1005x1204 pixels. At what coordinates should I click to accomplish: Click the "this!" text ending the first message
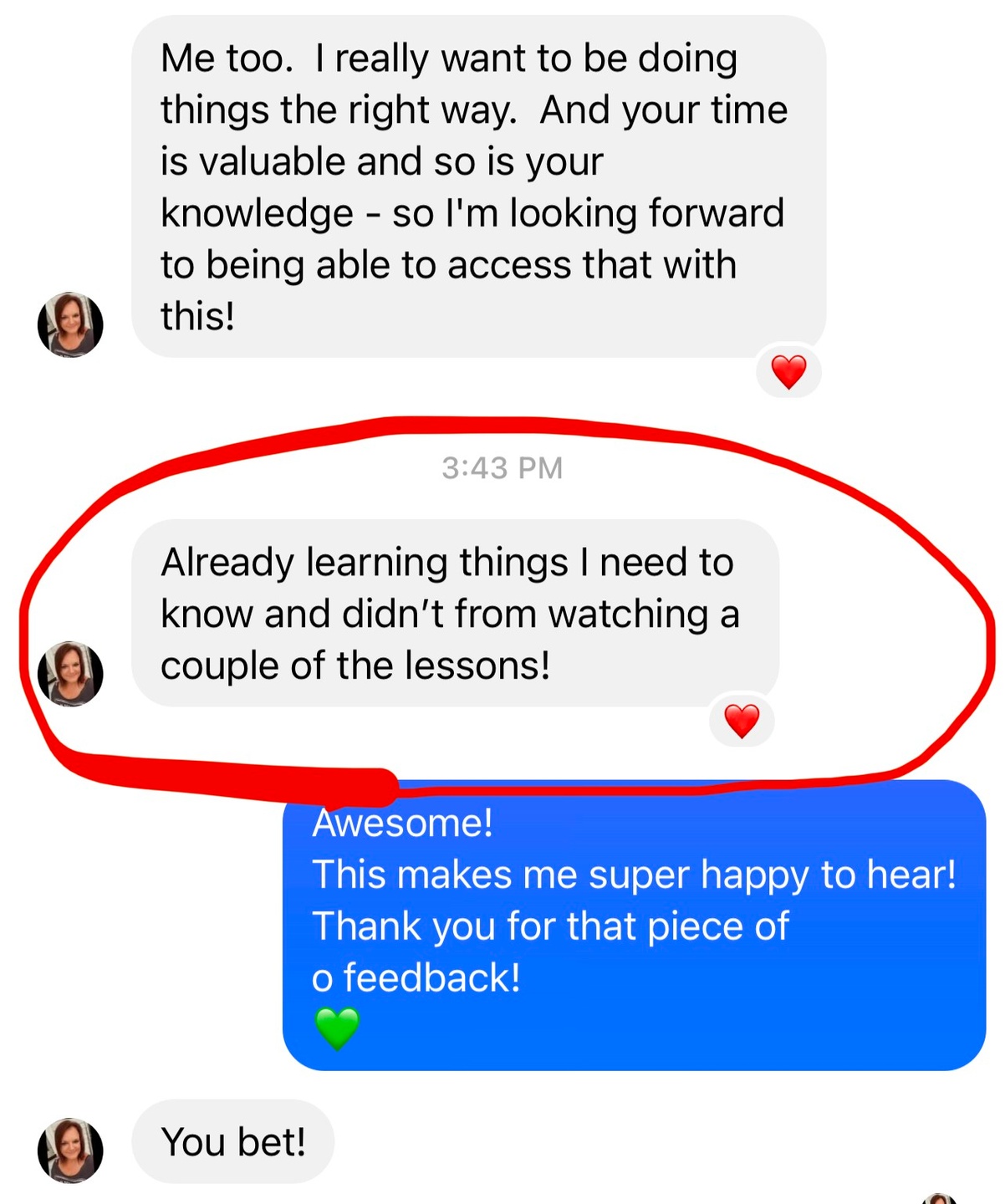tap(198, 317)
